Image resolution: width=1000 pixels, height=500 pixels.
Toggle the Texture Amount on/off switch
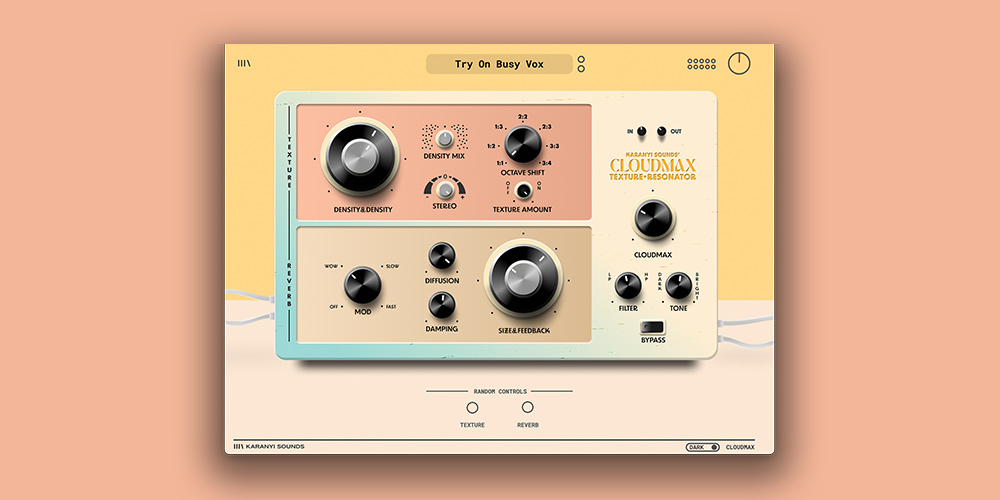point(523,192)
